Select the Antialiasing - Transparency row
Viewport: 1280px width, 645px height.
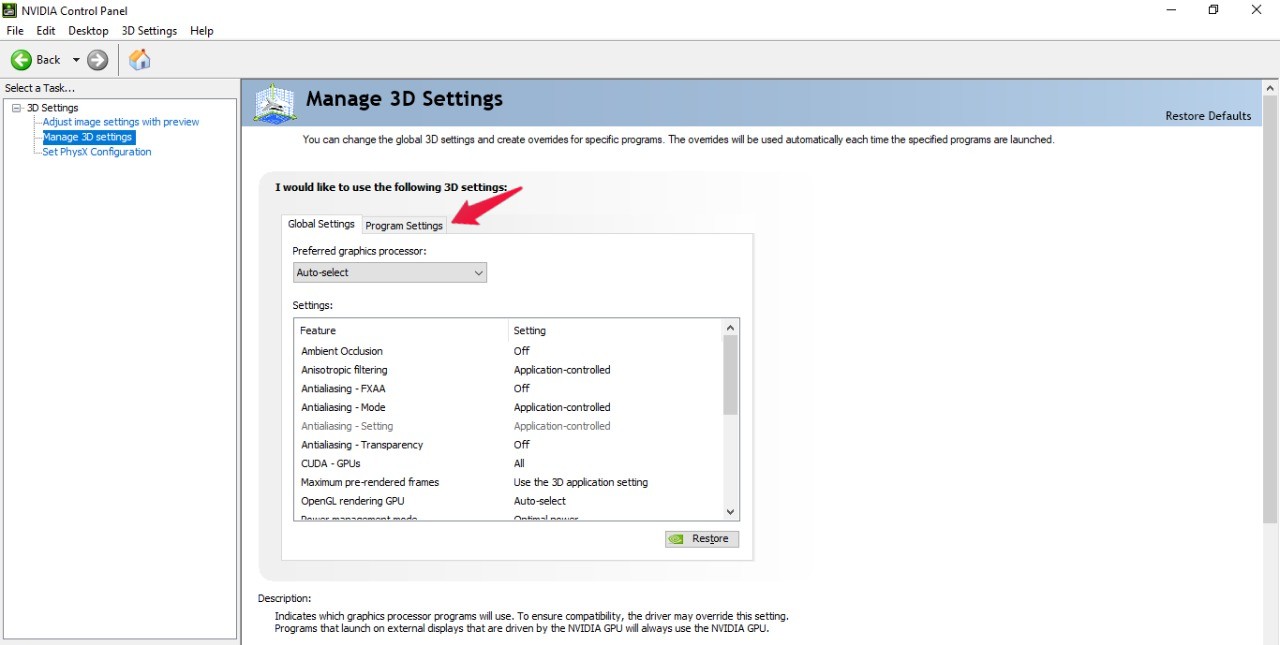click(508, 445)
